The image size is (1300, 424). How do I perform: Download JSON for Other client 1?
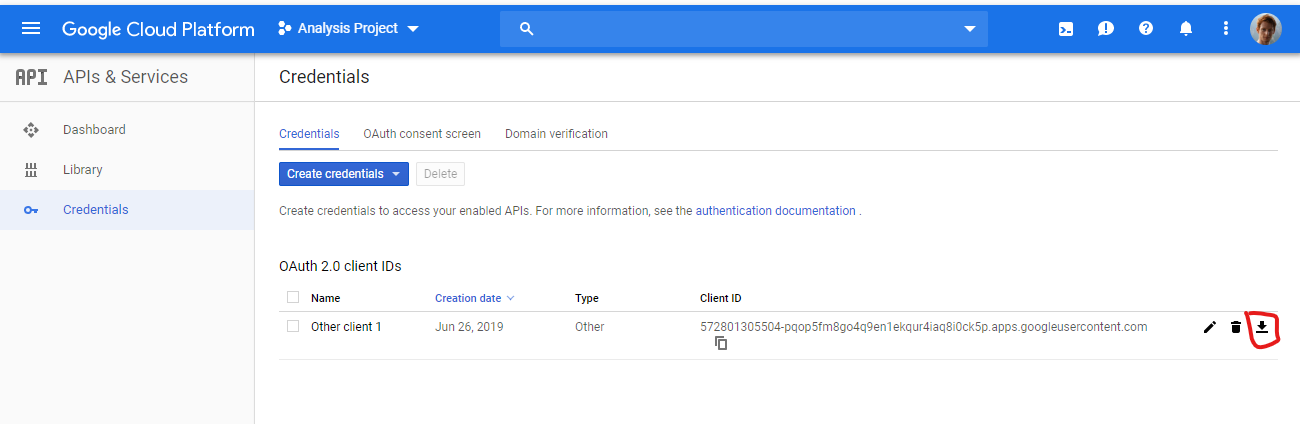point(1262,327)
